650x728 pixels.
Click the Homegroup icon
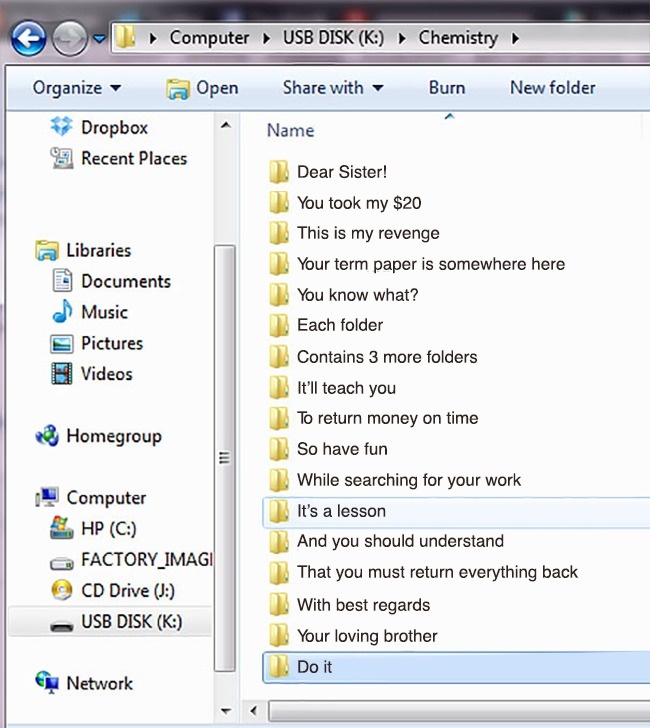tap(47, 436)
